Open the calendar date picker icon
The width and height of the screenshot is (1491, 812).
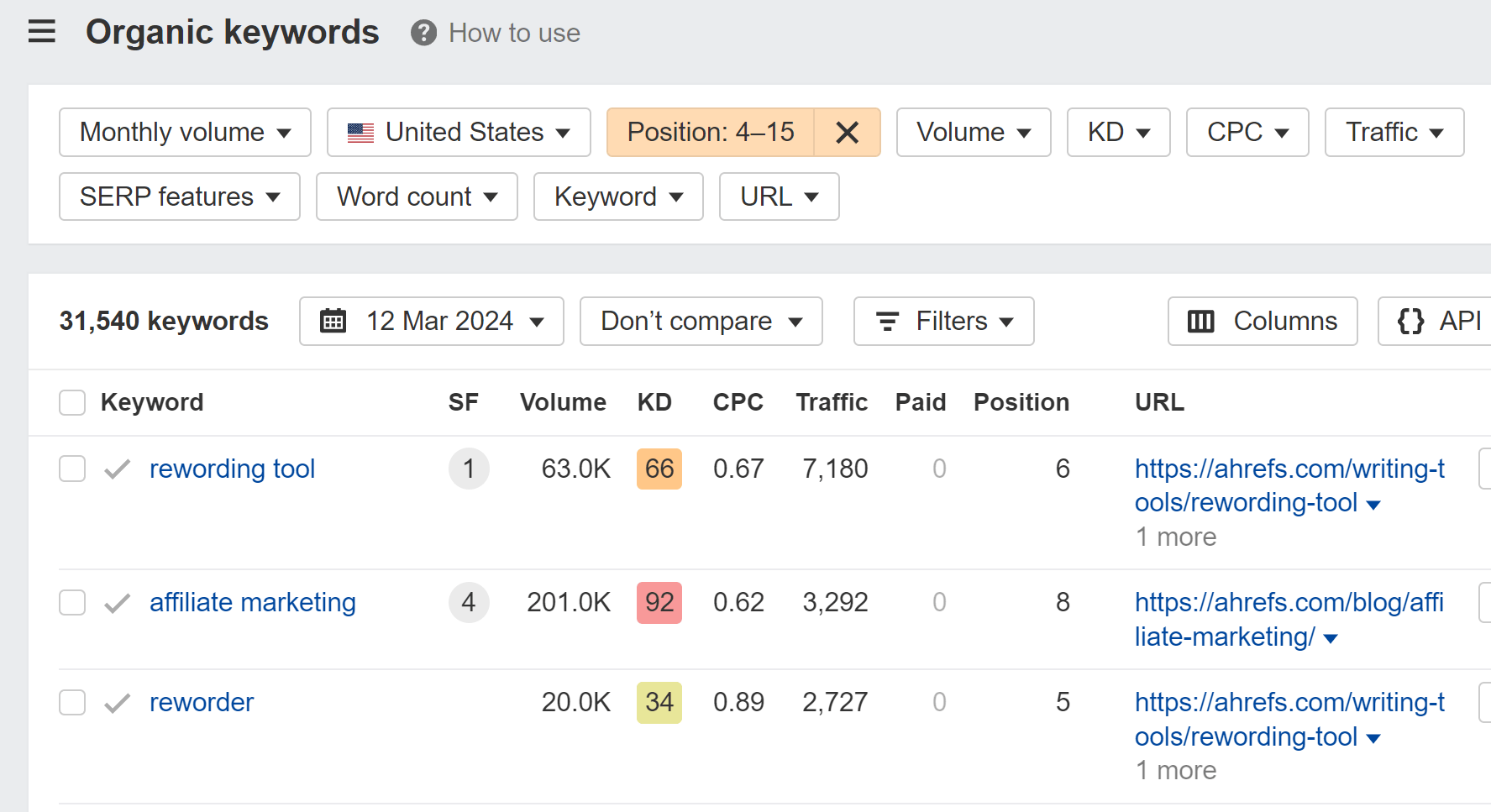pyautogui.click(x=333, y=321)
